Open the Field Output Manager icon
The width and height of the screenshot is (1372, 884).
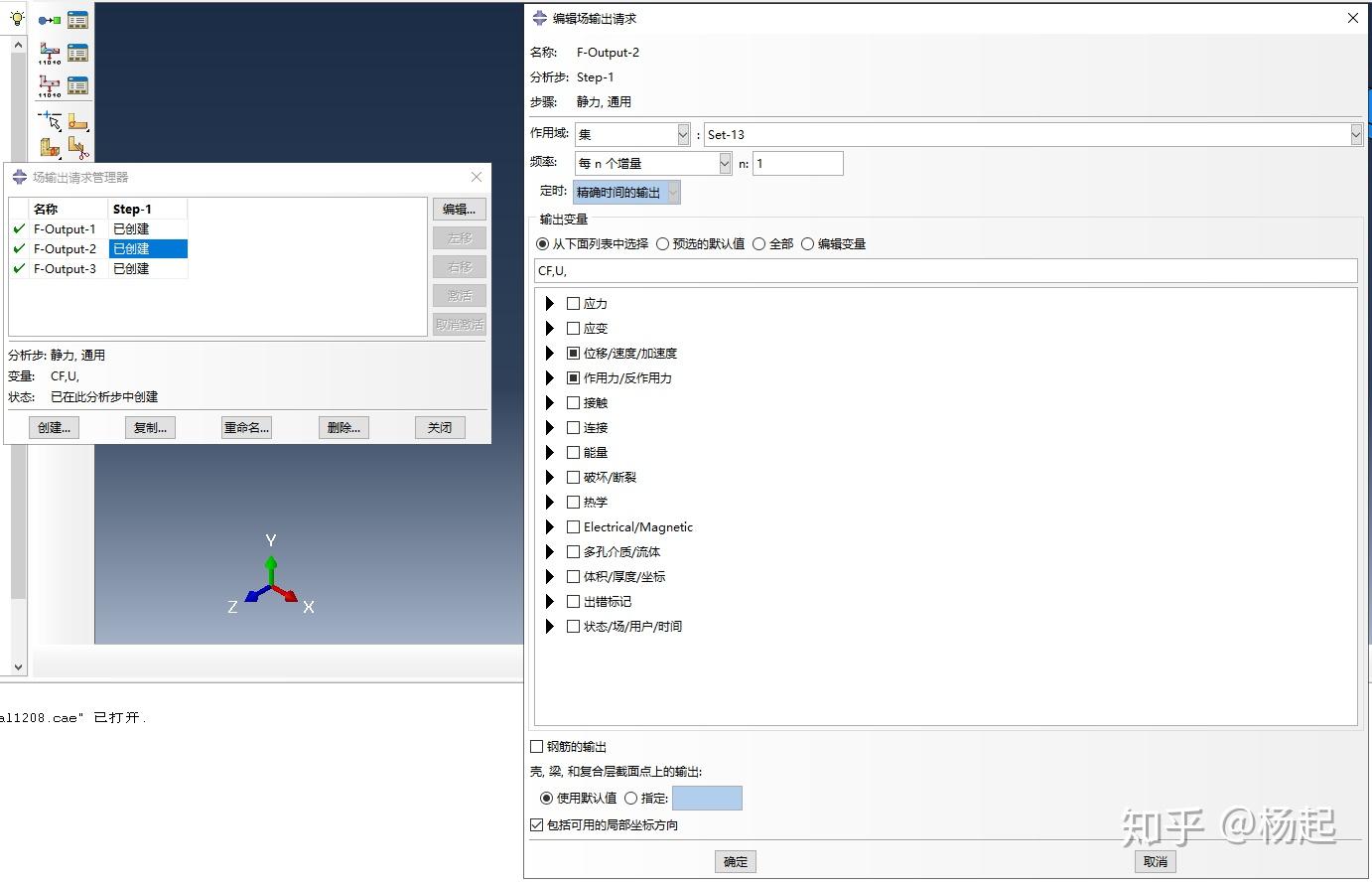(x=77, y=53)
